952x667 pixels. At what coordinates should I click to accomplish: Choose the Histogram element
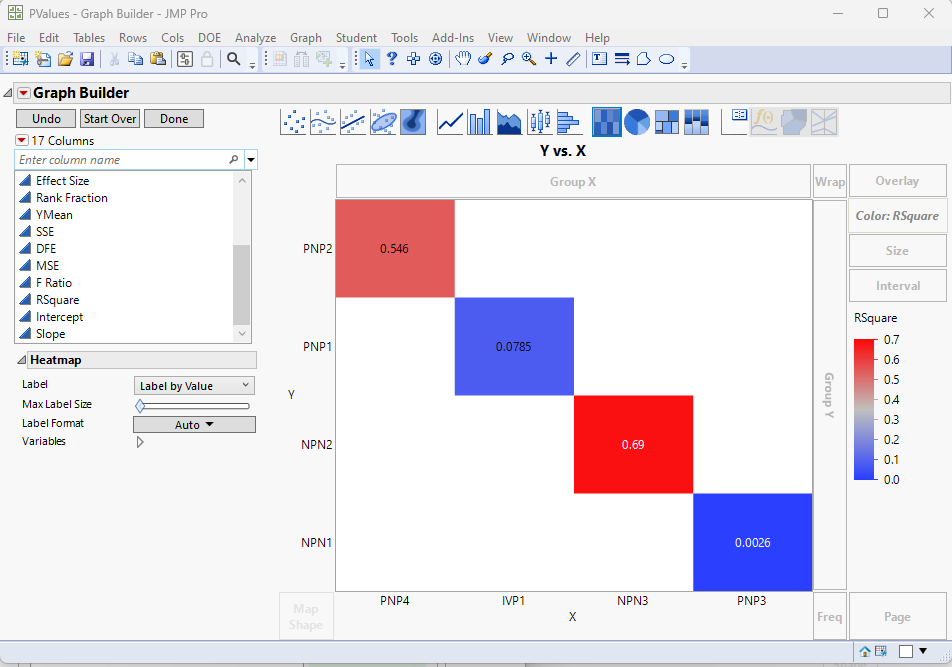coord(568,122)
